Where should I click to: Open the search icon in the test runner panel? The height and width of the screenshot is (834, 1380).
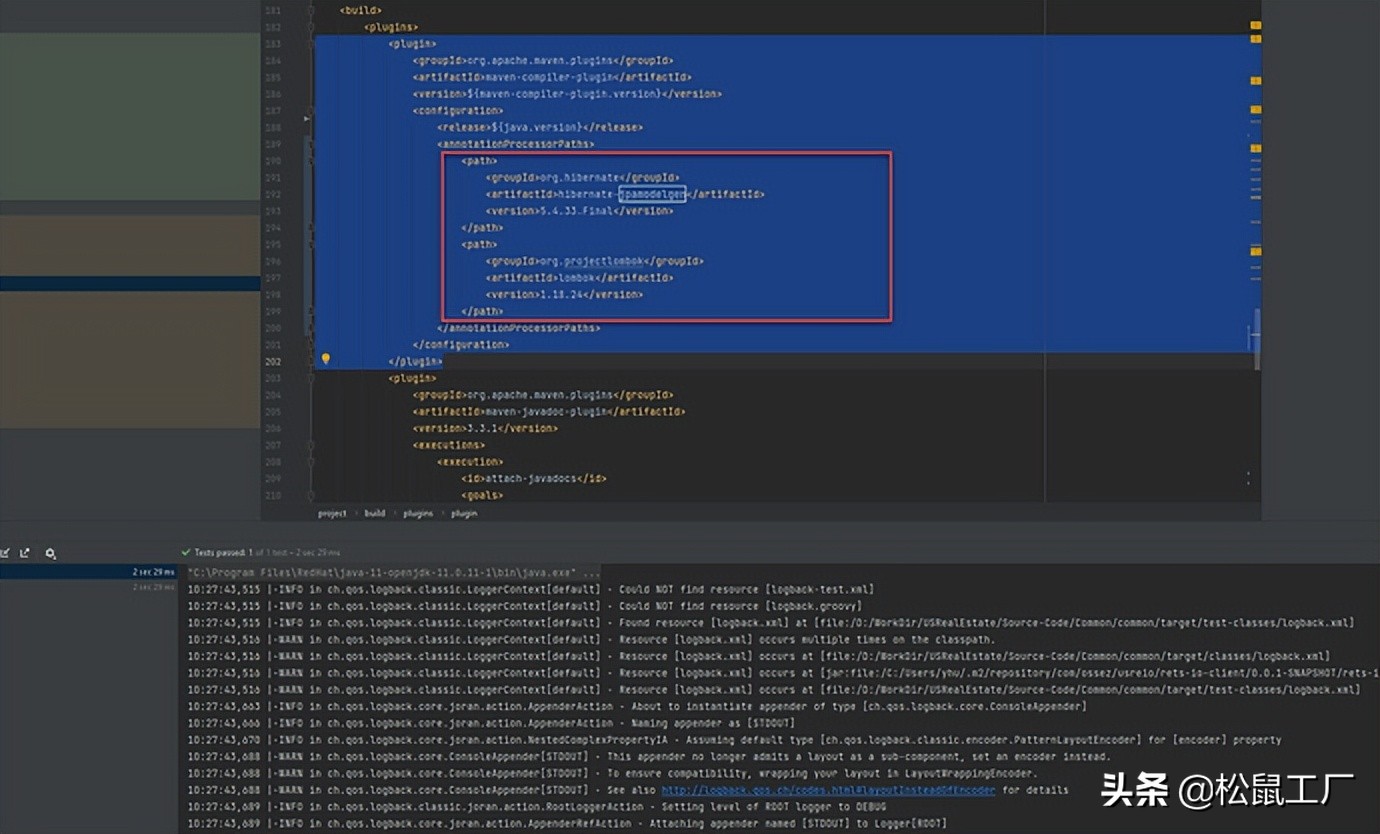coord(50,552)
